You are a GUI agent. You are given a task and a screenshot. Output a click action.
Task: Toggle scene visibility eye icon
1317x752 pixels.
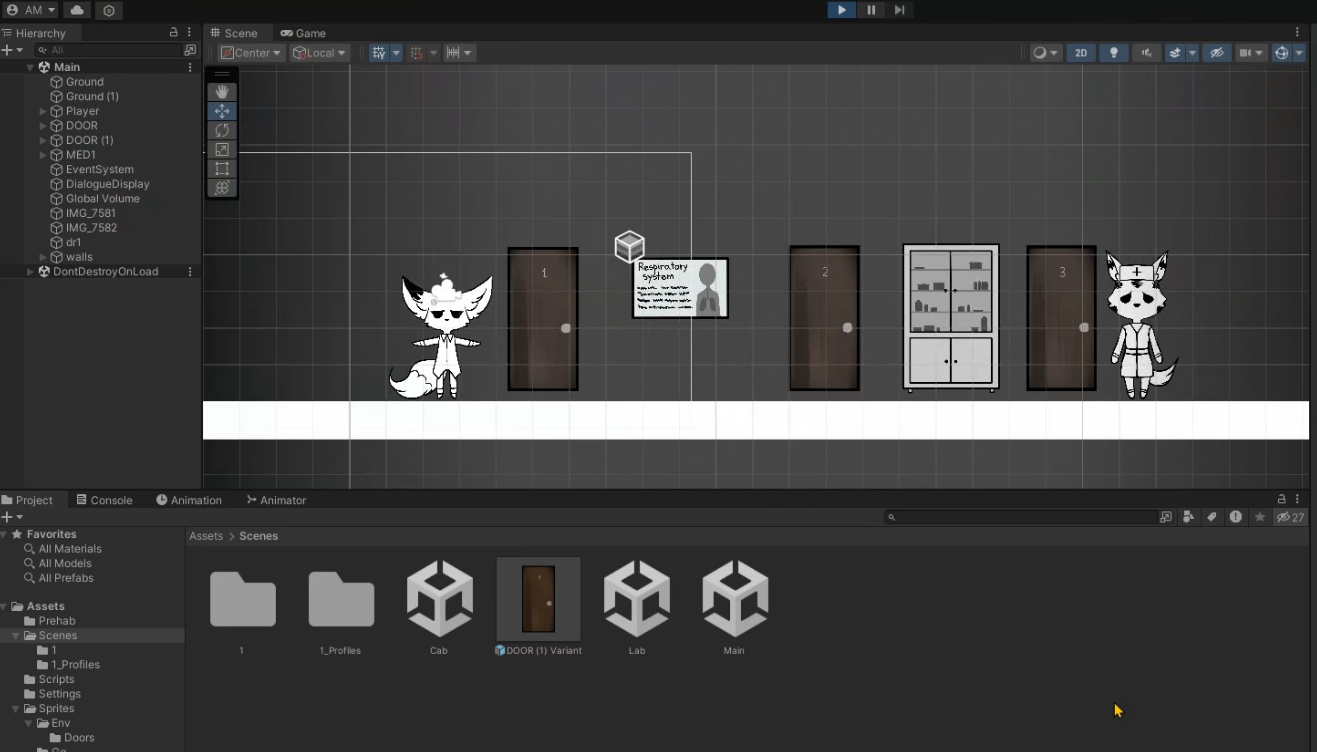pos(1216,53)
